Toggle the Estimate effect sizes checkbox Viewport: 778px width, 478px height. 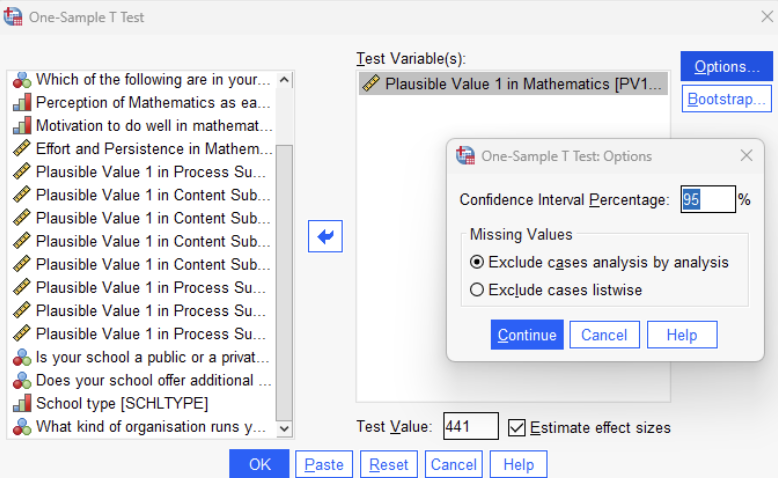coord(516,427)
